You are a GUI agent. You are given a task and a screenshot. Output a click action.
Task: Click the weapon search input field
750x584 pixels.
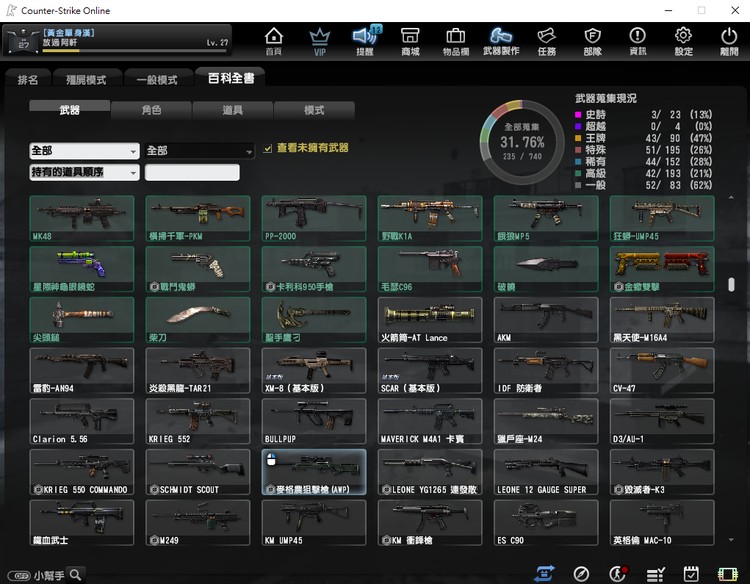coord(192,173)
